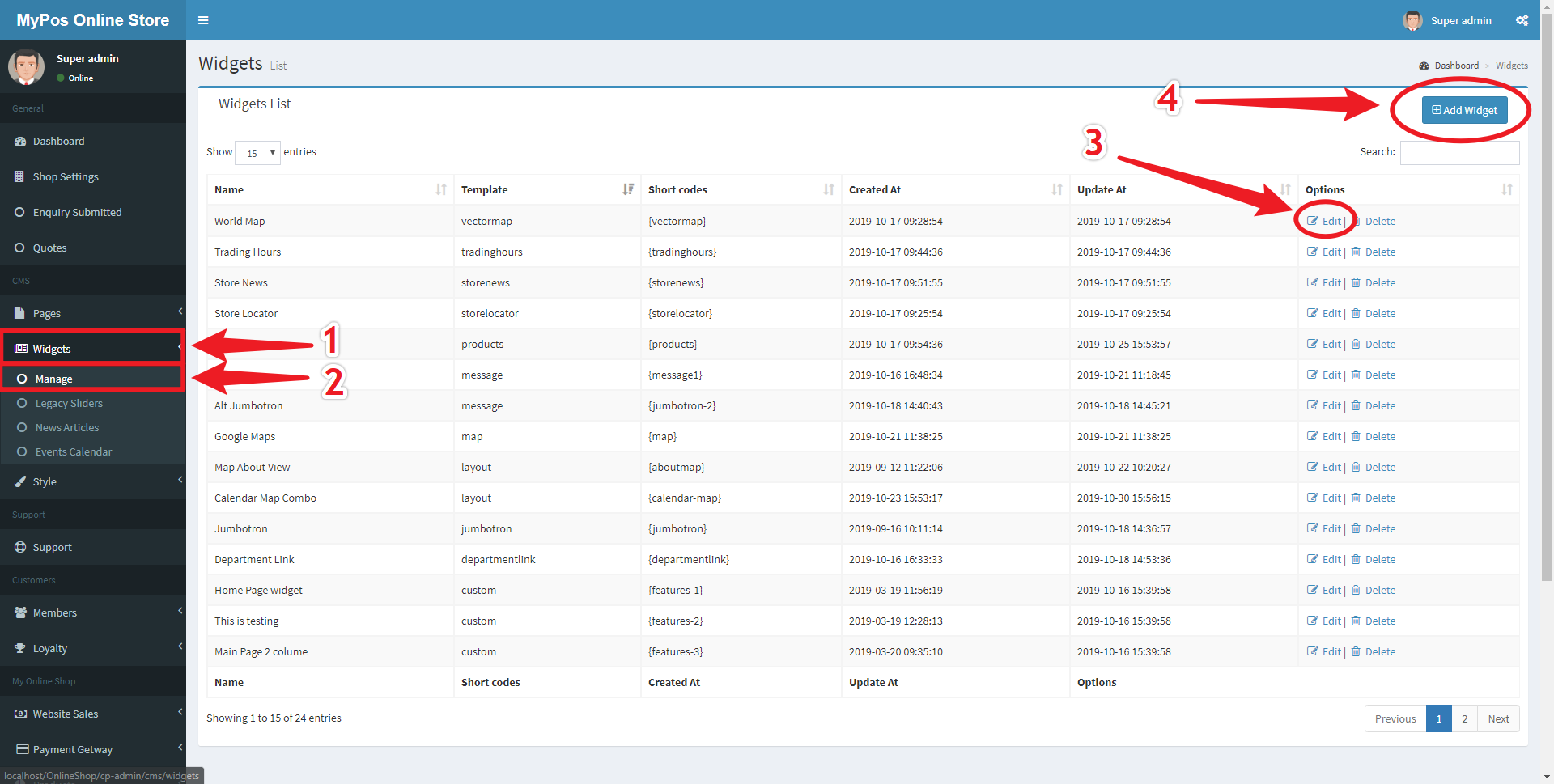This screenshot has width=1554, height=784.
Task: Click the Dashboard speedometer icon in sidebar
Action: [x=20, y=142]
